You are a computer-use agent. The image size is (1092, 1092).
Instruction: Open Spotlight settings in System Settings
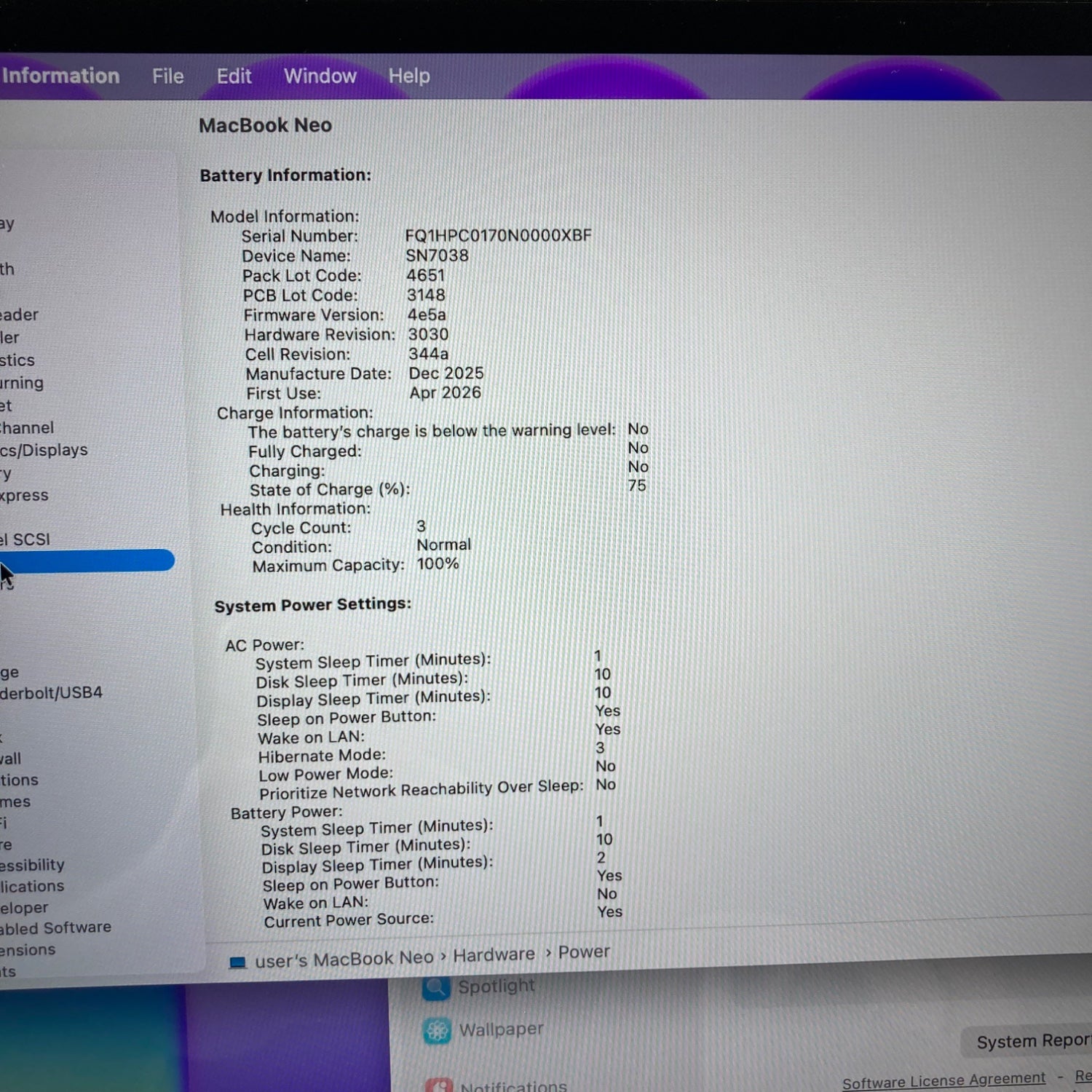point(496,986)
